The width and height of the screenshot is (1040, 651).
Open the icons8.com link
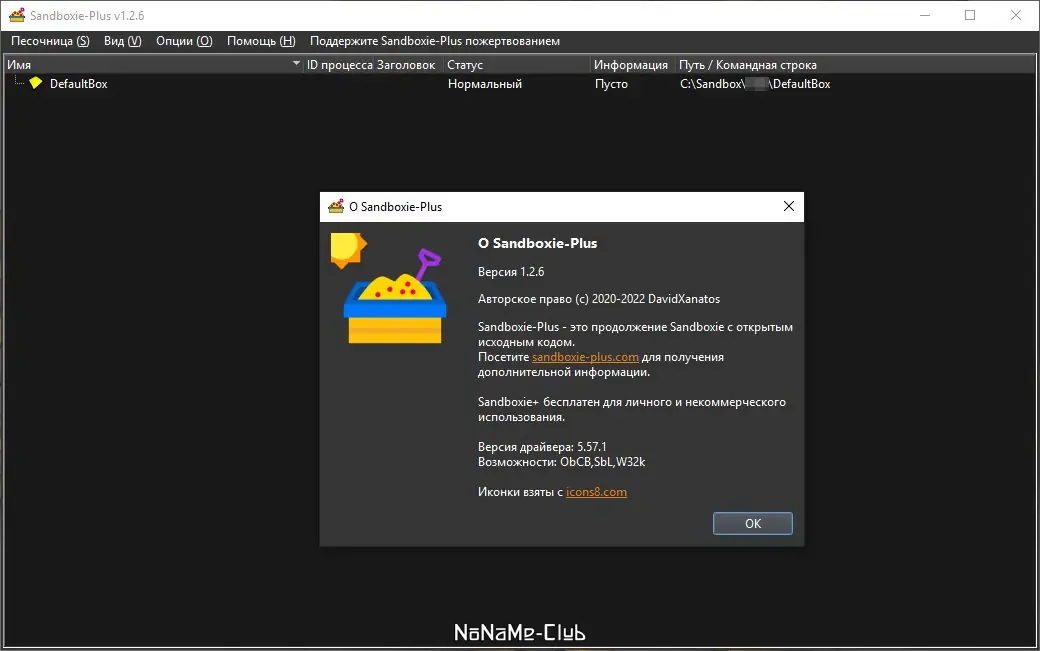coord(596,492)
